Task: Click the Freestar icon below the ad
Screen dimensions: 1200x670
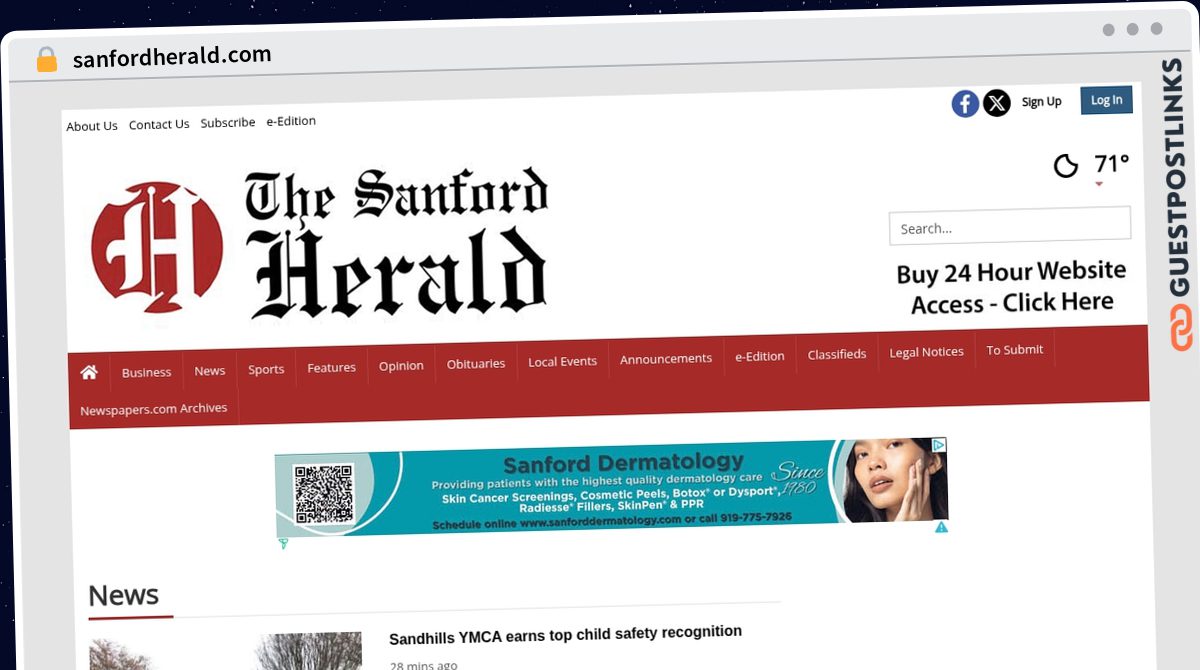Action: [x=283, y=543]
